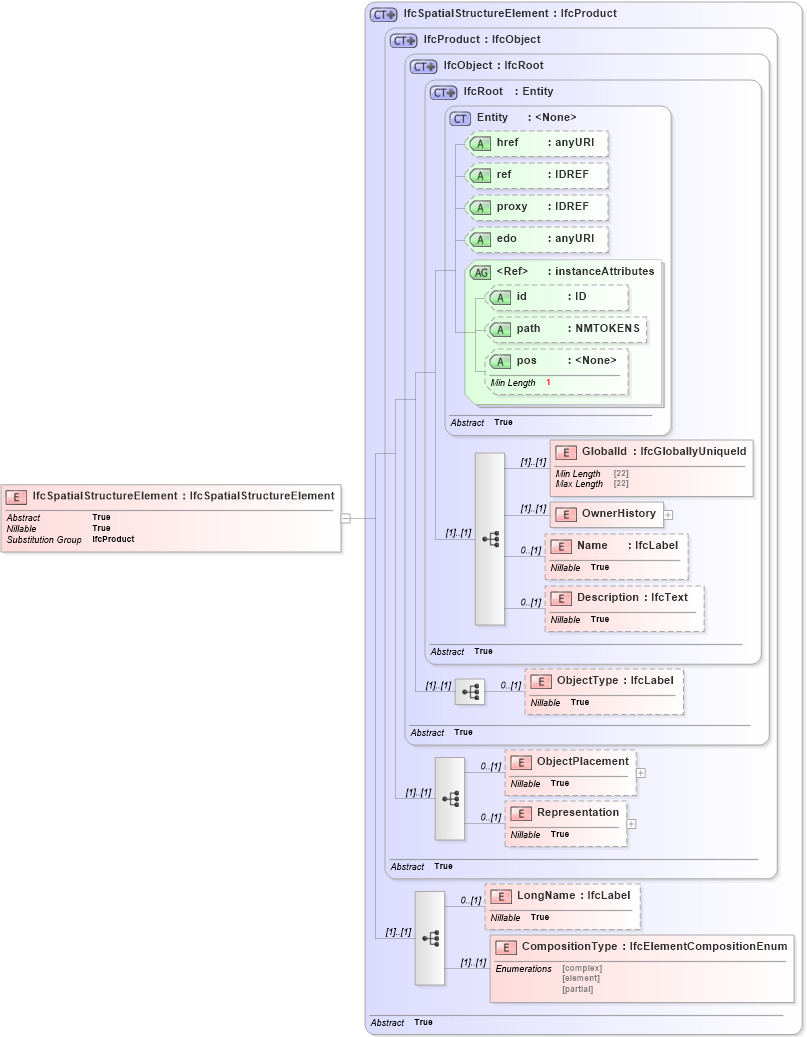
Task: Expand OwnerHistory using its plus button
Action: (x=668, y=514)
